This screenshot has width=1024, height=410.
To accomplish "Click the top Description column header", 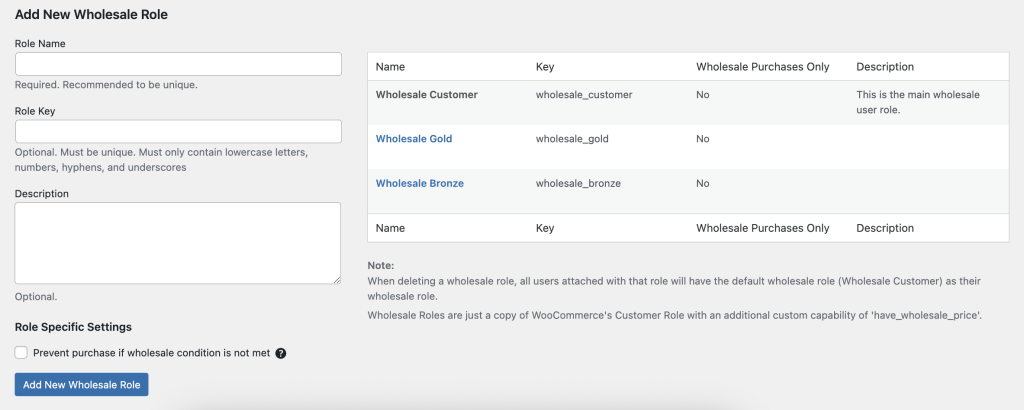I will 885,67.
